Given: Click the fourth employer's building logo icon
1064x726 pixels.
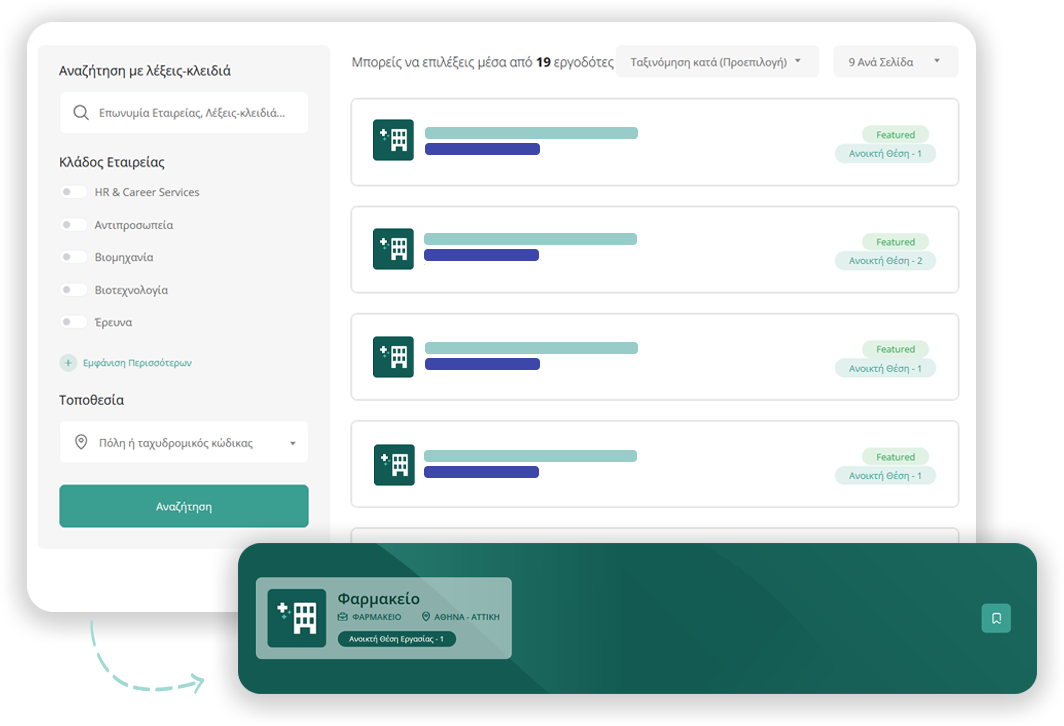Looking at the screenshot, I should (393, 464).
